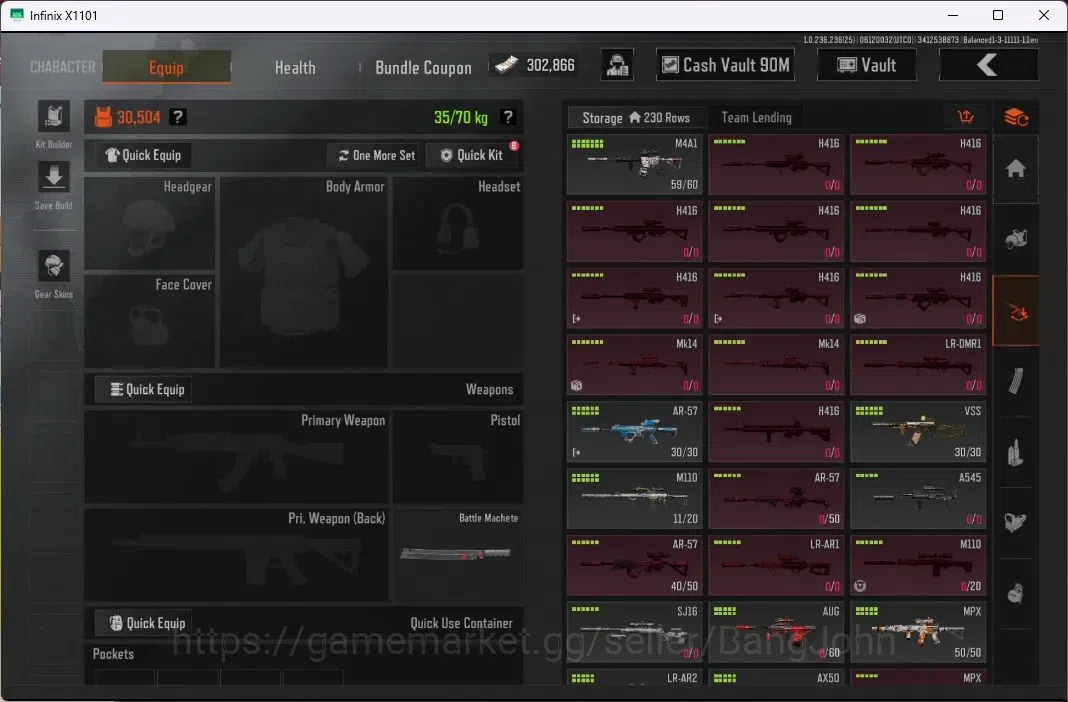Select the helmet gear category icon
This screenshot has height=702, width=1068.
1016,239
